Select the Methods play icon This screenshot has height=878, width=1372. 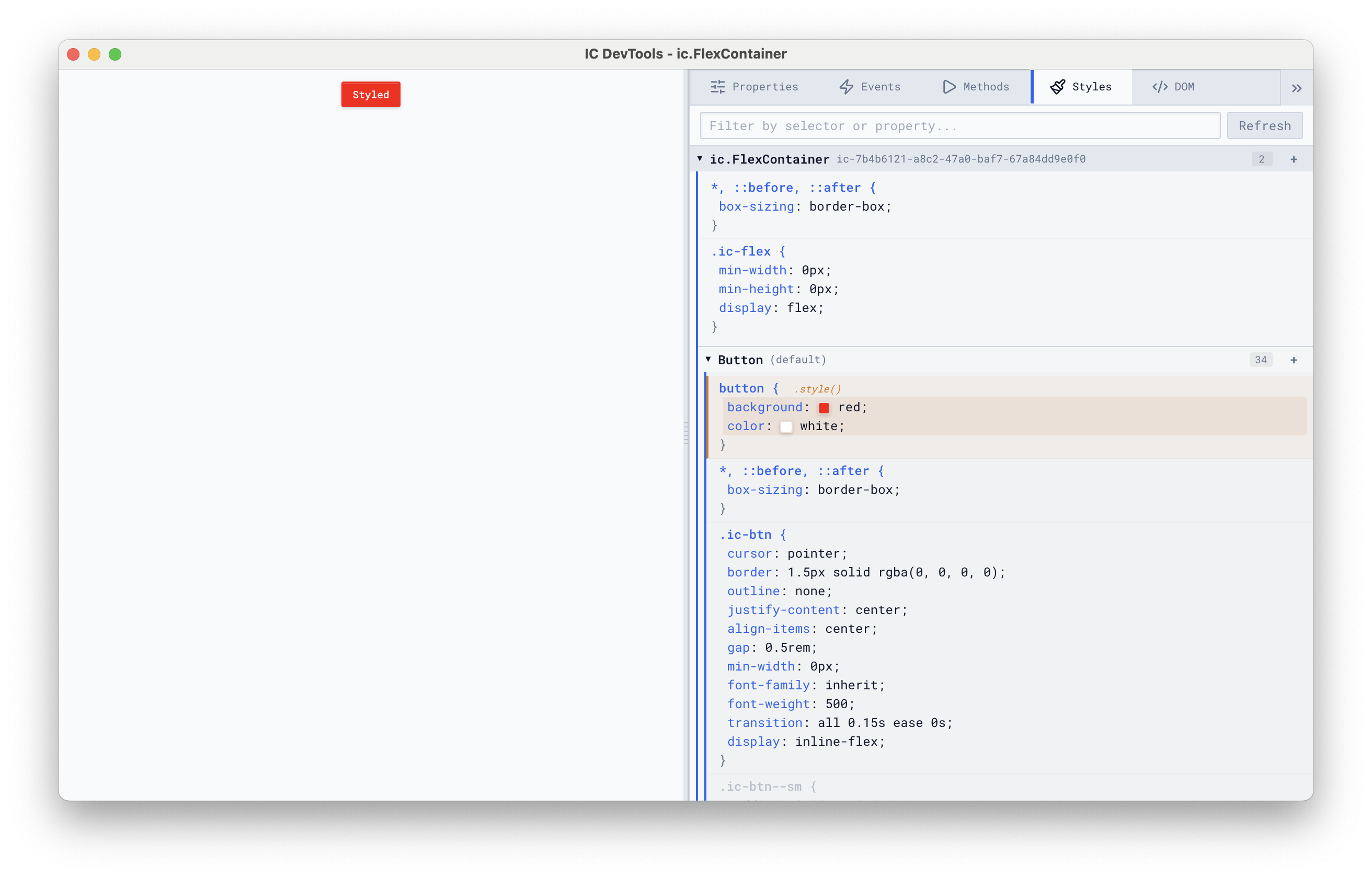(948, 87)
